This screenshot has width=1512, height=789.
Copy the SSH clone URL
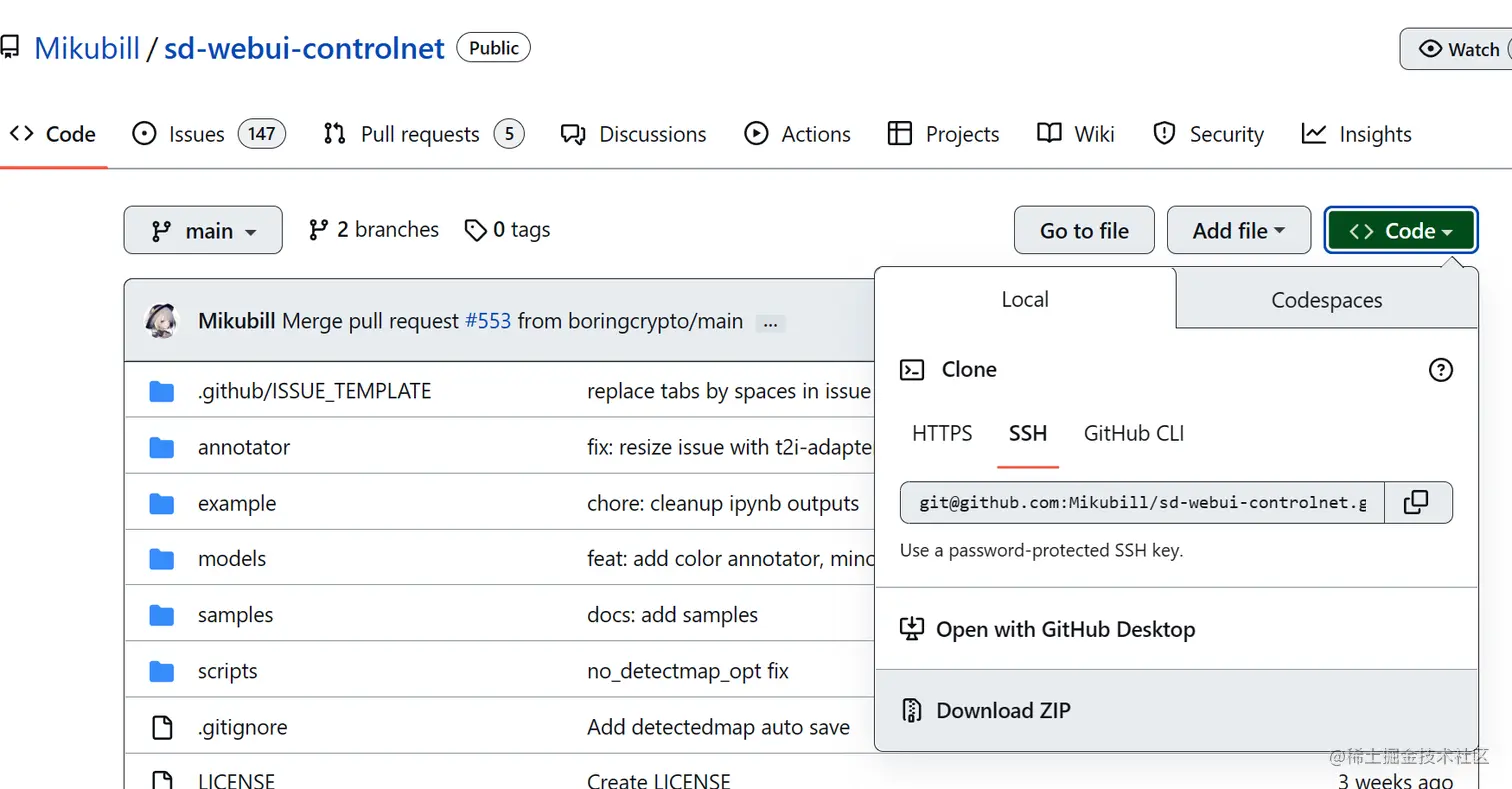point(1417,502)
